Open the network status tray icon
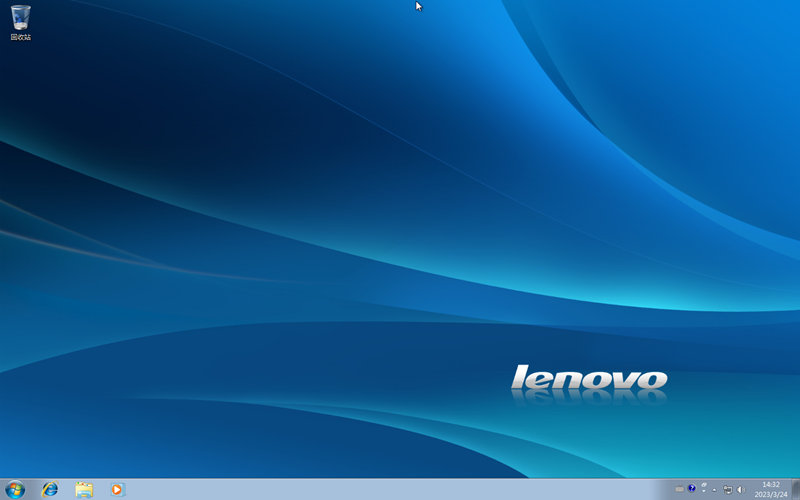Viewport: 800px width, 500px height. (x=728, y=490)
